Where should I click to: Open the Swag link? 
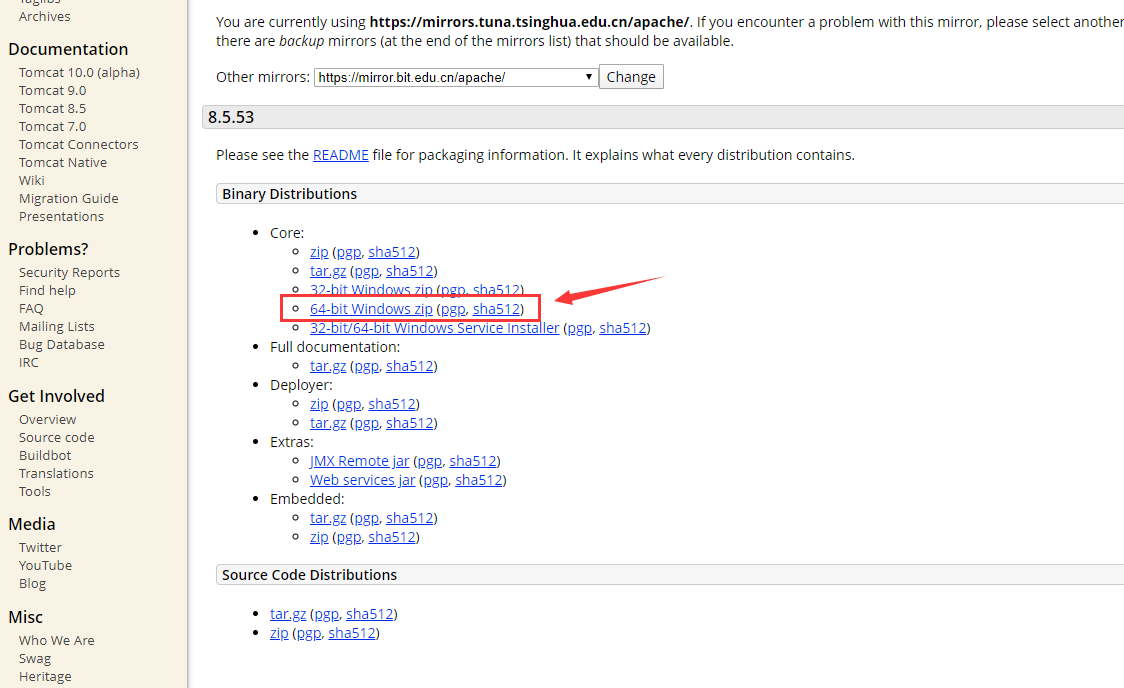pyautogui.click(x=34, y=659)
